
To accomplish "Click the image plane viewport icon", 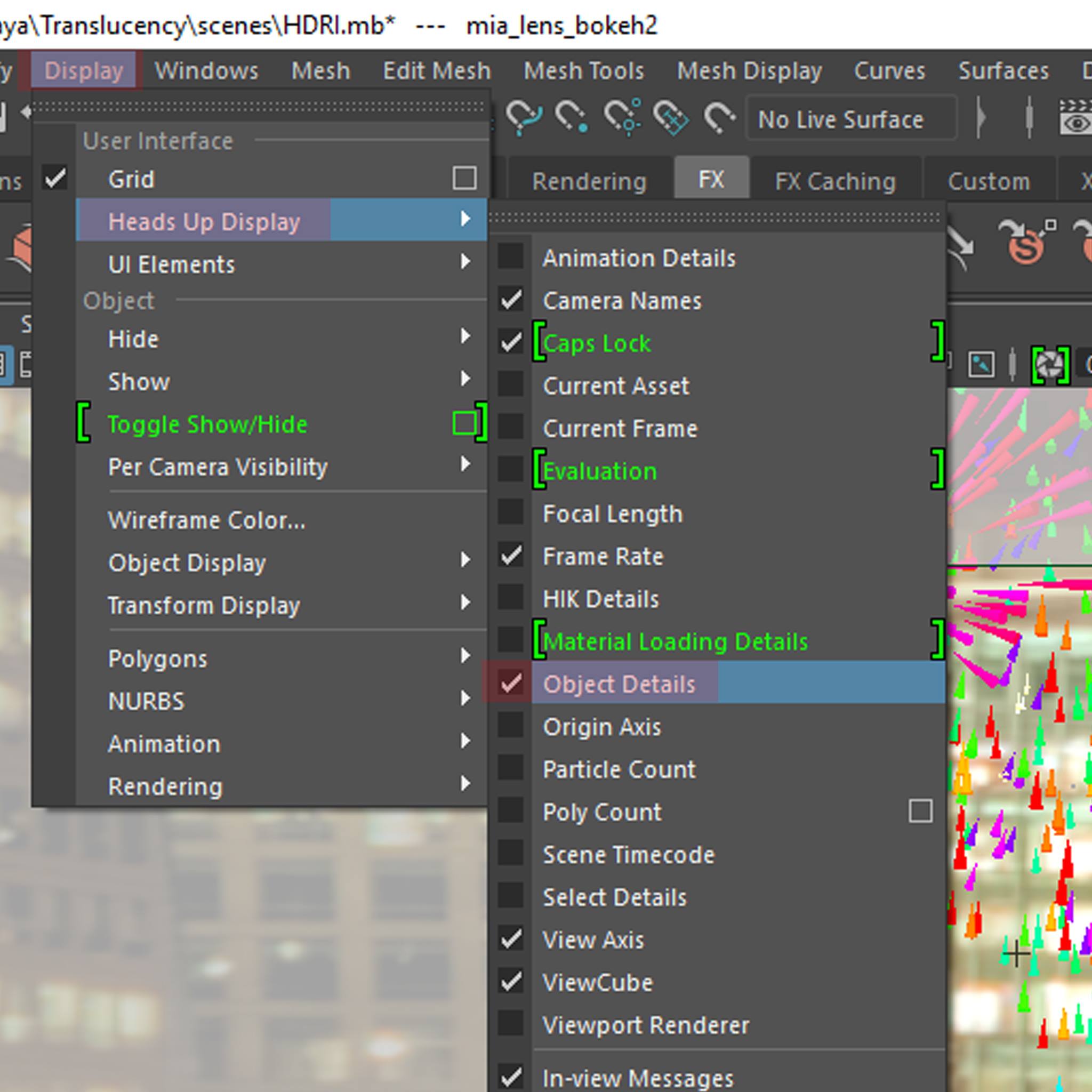I will coord(981,365).
